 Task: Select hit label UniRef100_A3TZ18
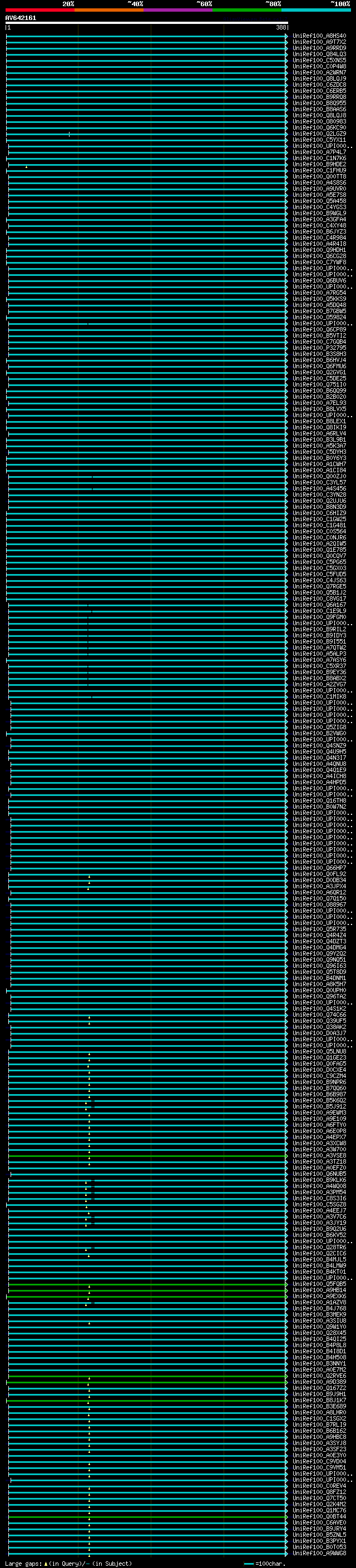(x=319, y=1161)
